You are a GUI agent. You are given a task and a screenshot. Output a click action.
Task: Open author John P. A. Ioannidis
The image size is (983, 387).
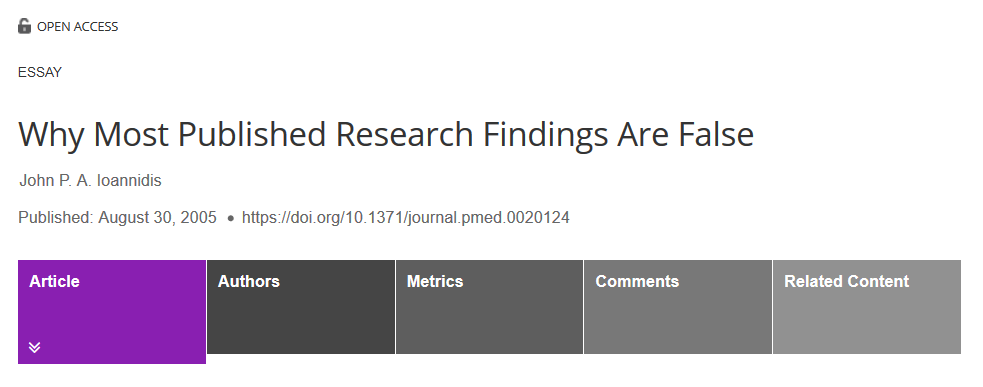coord(90,181)
